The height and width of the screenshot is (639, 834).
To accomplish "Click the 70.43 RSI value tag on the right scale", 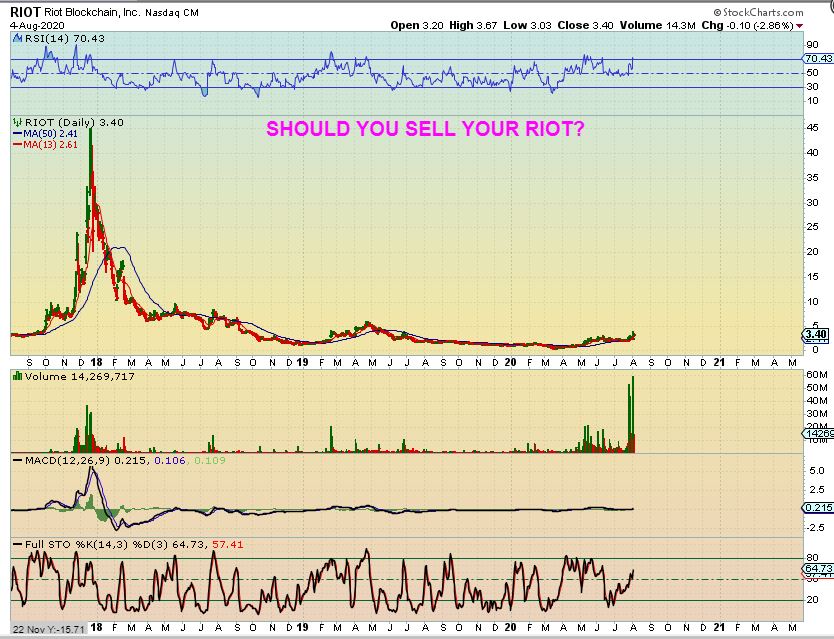I will click(x=818, y=59).
